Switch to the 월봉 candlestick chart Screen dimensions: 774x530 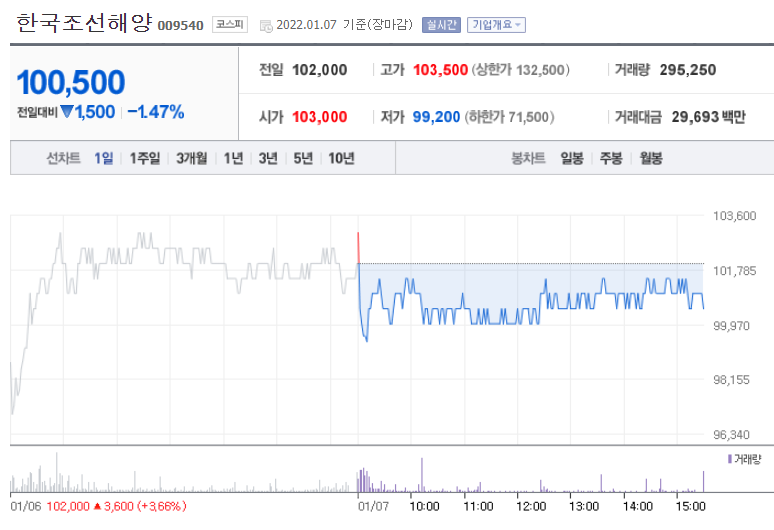coord(651,158)
